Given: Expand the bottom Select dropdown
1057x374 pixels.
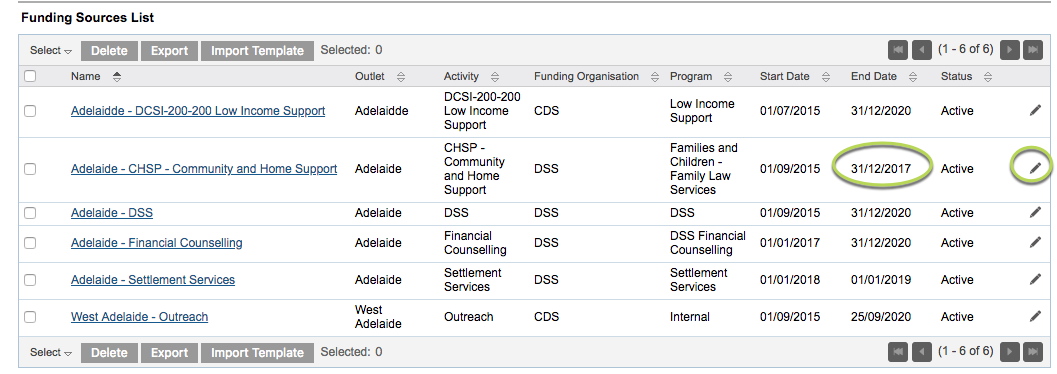Looking at the screenshot, I should (x=51, y=352).
